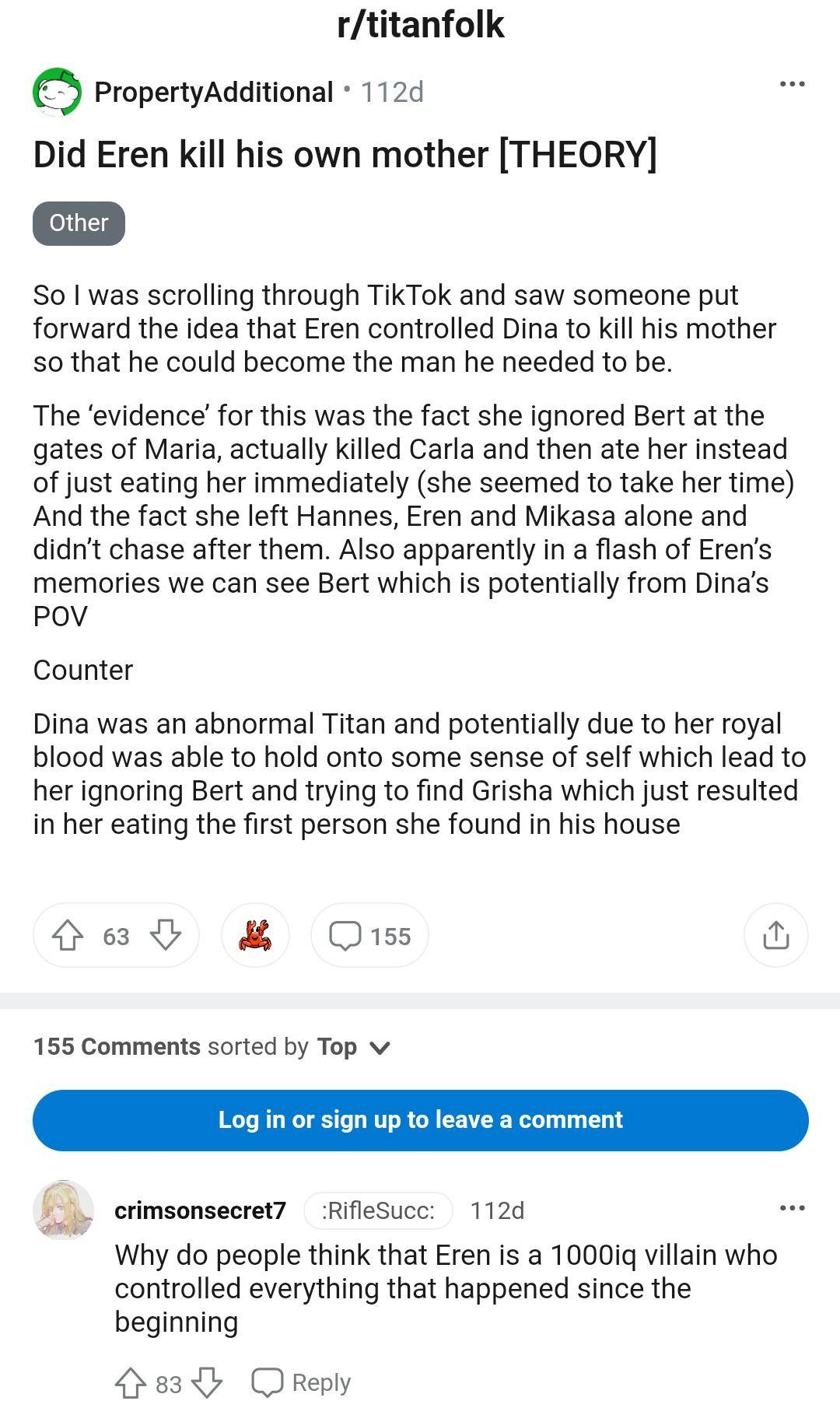Open r/titanfolk subreddit header

(x=420, y=25)
